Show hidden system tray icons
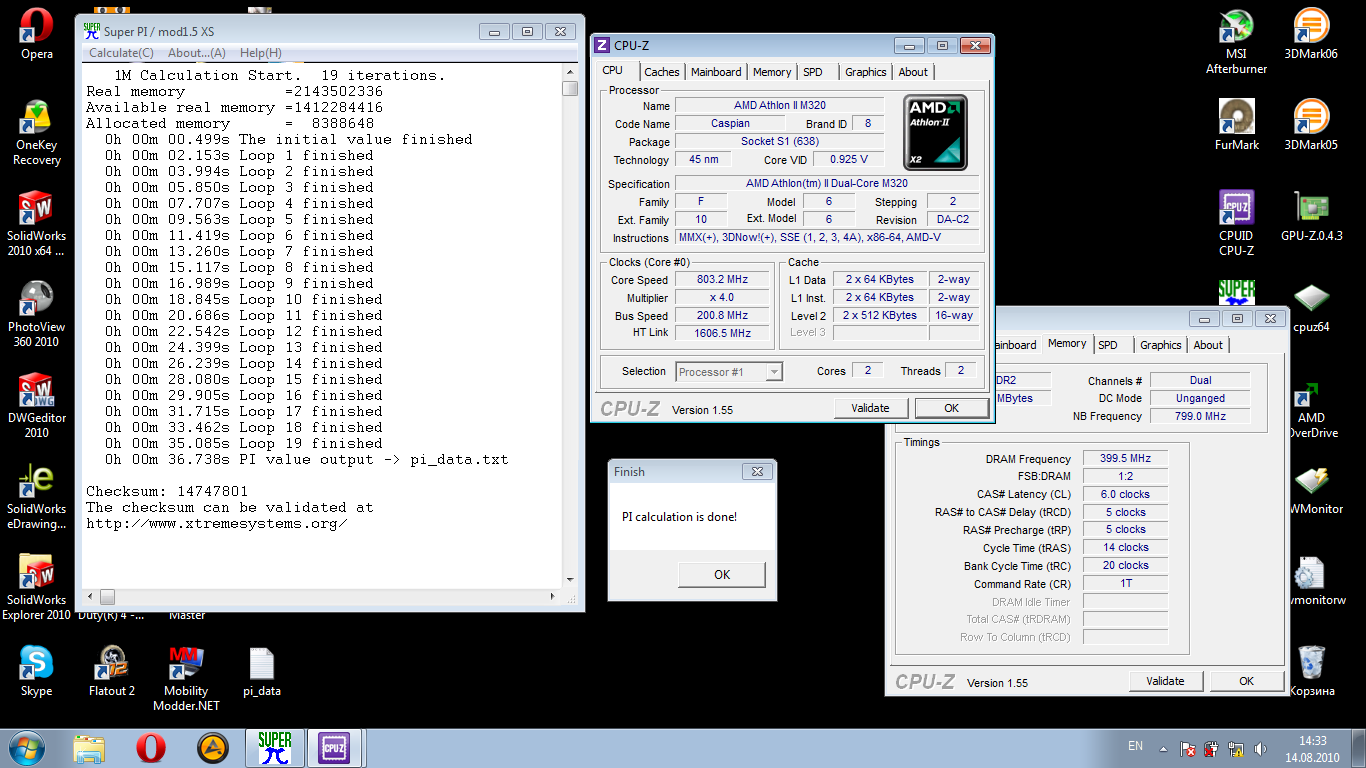 (x=1163, y=748)
